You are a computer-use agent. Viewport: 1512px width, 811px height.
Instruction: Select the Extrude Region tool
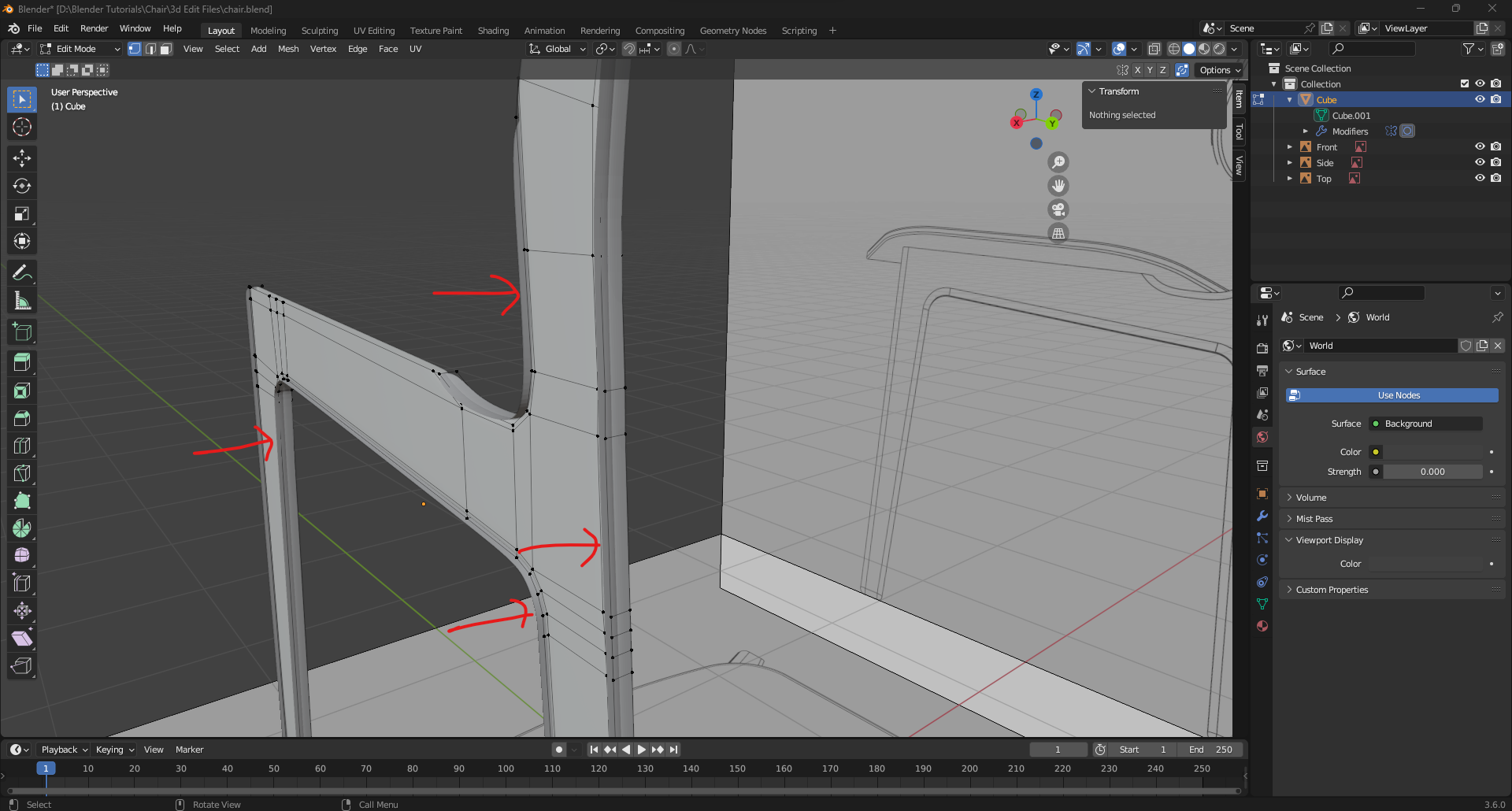(22, 363)
